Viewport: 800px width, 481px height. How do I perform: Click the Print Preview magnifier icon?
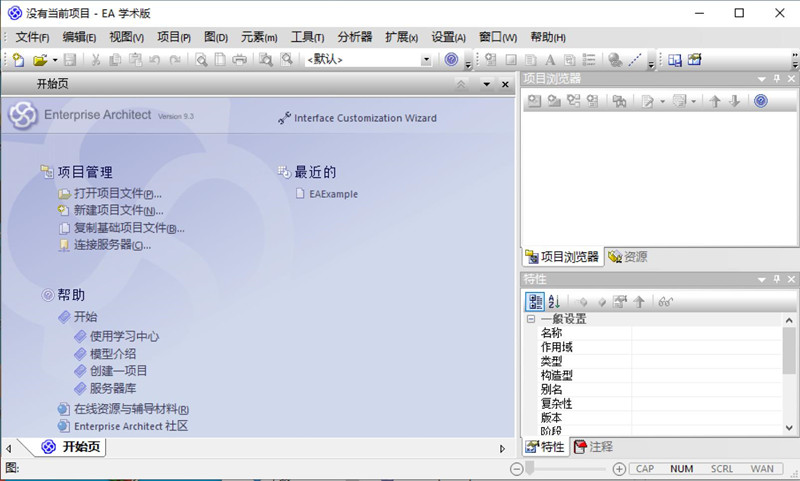click(201, 60)
